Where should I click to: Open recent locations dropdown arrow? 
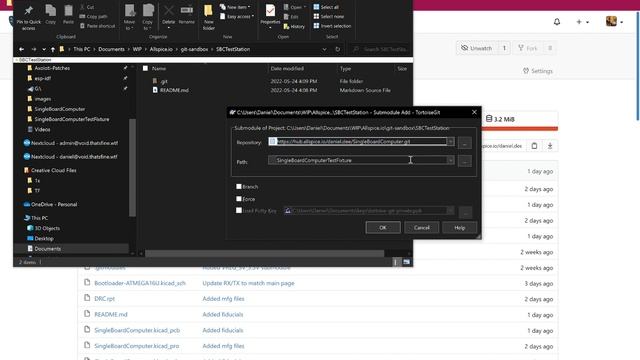tap(44, 49)
